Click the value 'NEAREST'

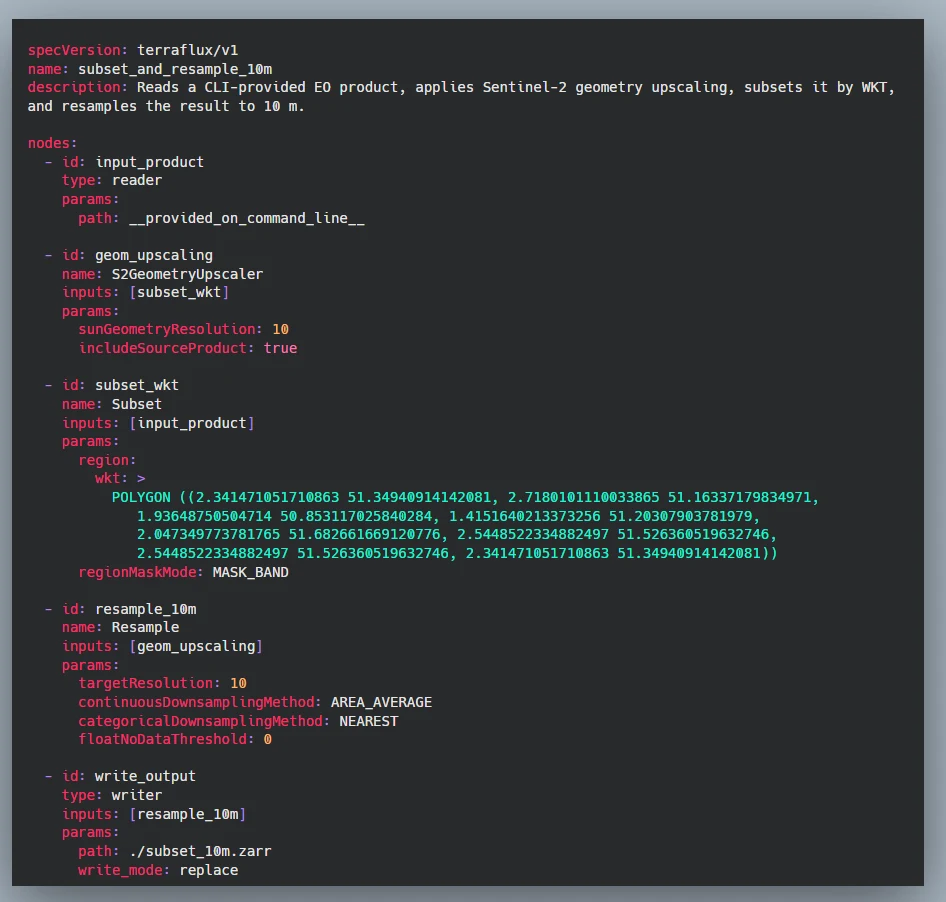(x=369, y=722)
